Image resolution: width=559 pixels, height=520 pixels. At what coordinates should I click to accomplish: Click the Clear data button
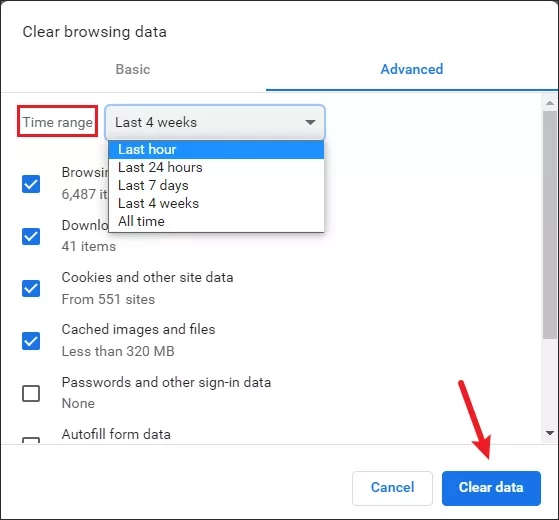(x=491, y=488)
